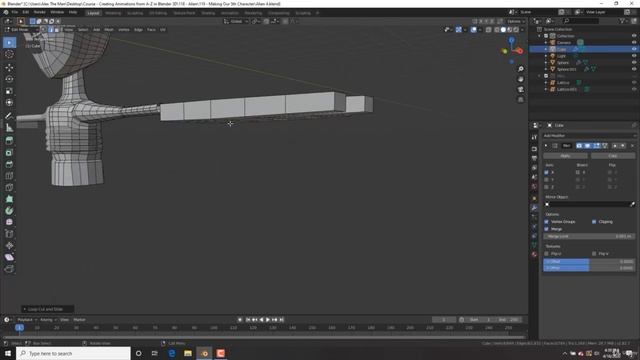640x360 pixels.
Task: Open the Edit Mode dropdown
Action: [x=21, y=30]
